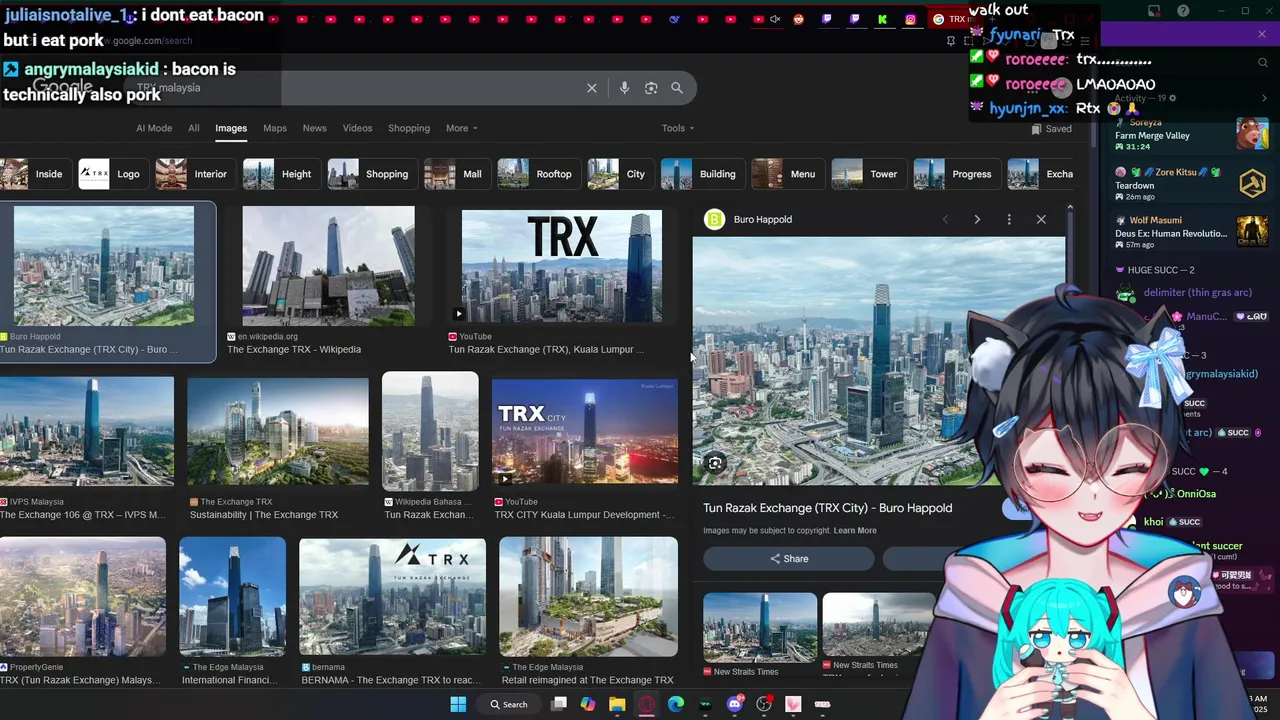The image size is (1280, 720).
Task: Open Task View from taskbar
Action: (559, 704)
